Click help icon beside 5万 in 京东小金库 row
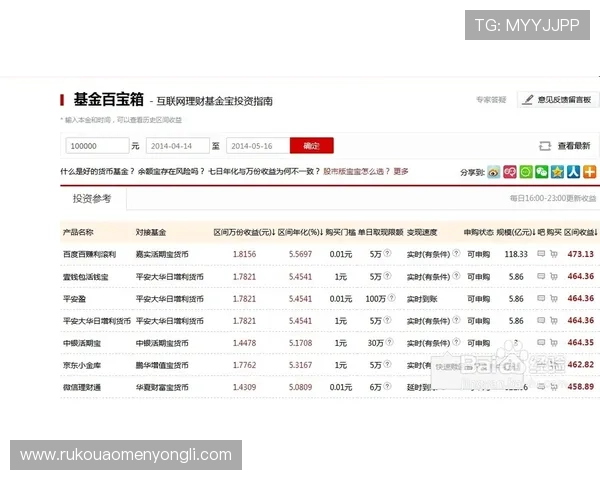 point(387,364)
